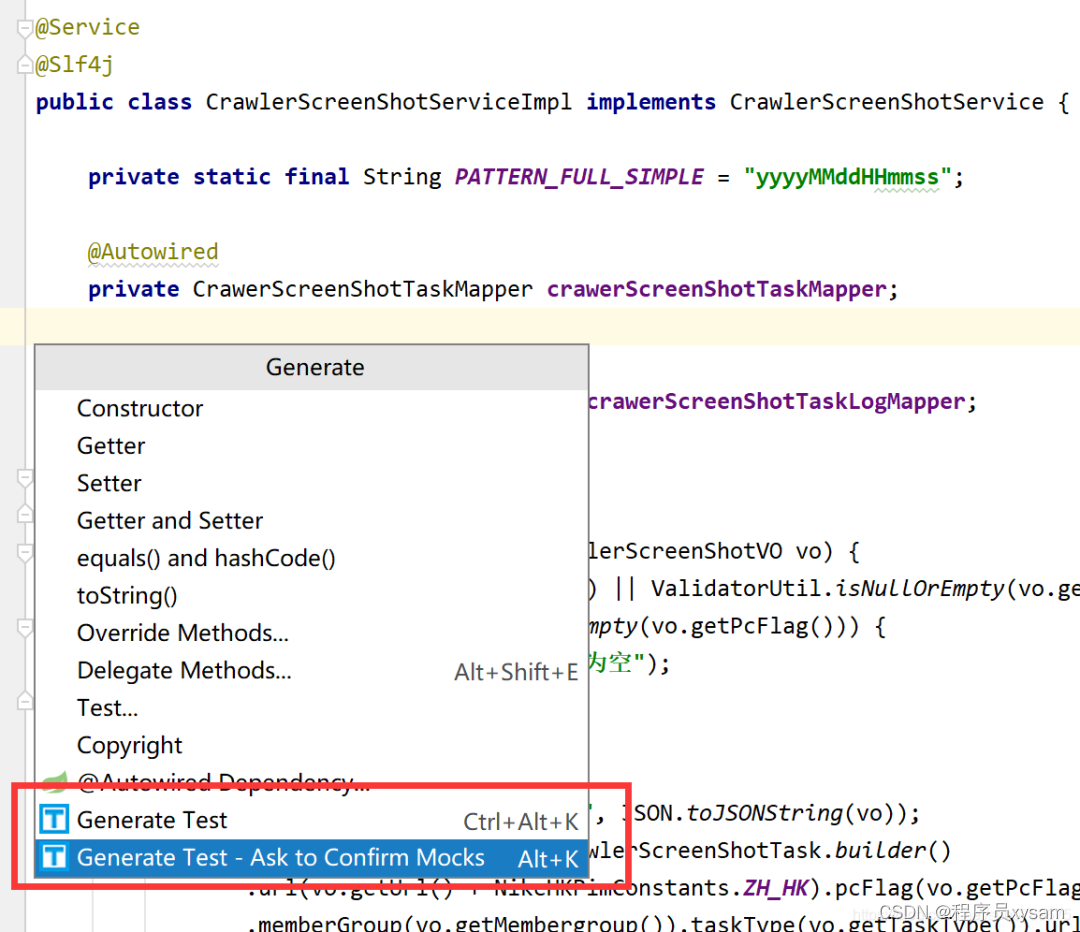Click @Autowired annotation above mapper field
The width and height of the screenshot is (1080, 932).
point(153,251)
